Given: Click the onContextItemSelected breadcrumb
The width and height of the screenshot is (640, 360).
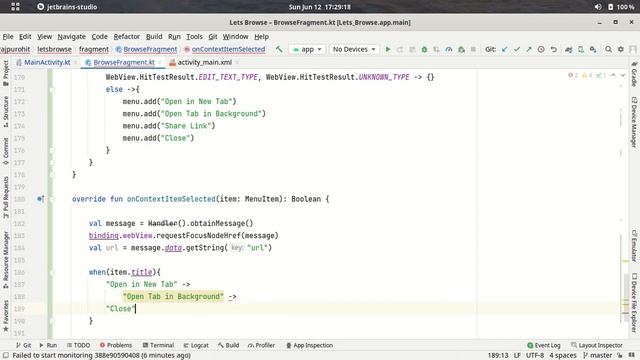Looking at the screenshot, I should coord(224,49).
